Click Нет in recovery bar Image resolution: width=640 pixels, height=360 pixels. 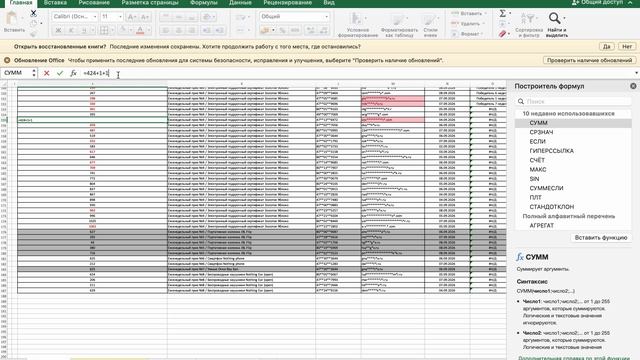pos(627,47)
